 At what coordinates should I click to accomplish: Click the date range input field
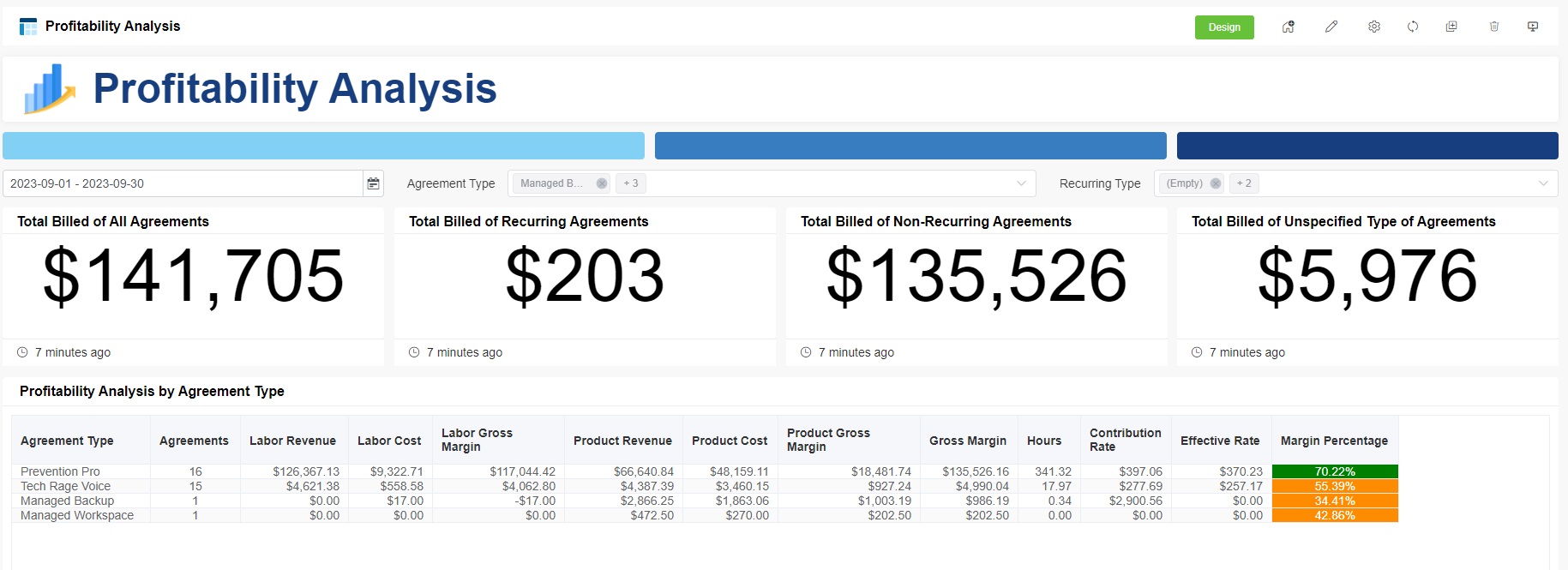pos(182,183)
